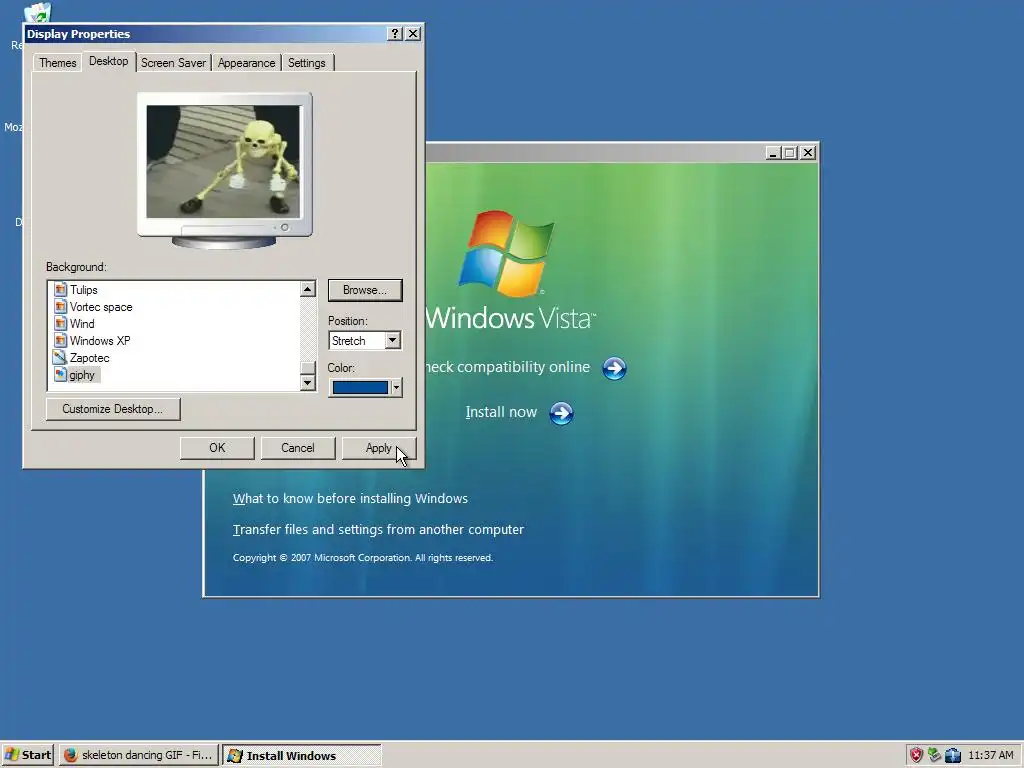Open the Position dropdown showing Stretch
The width and height of the screenshot is (1024, 768).
click(365, 340)
